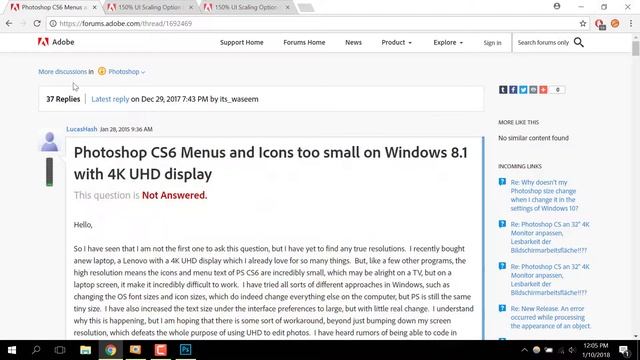View site info beside the URL
The height and width of the screenshot is (360, 640).
53,24
